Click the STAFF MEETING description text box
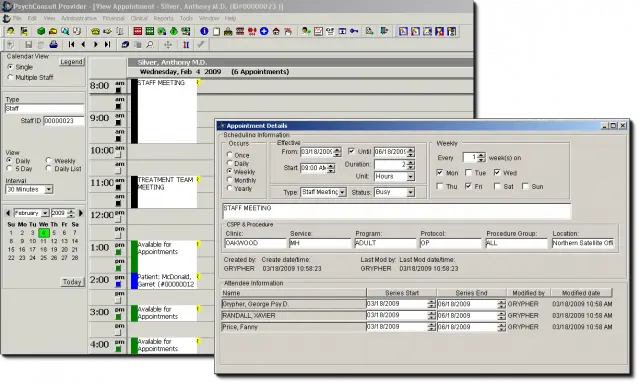 click(396, 211)
